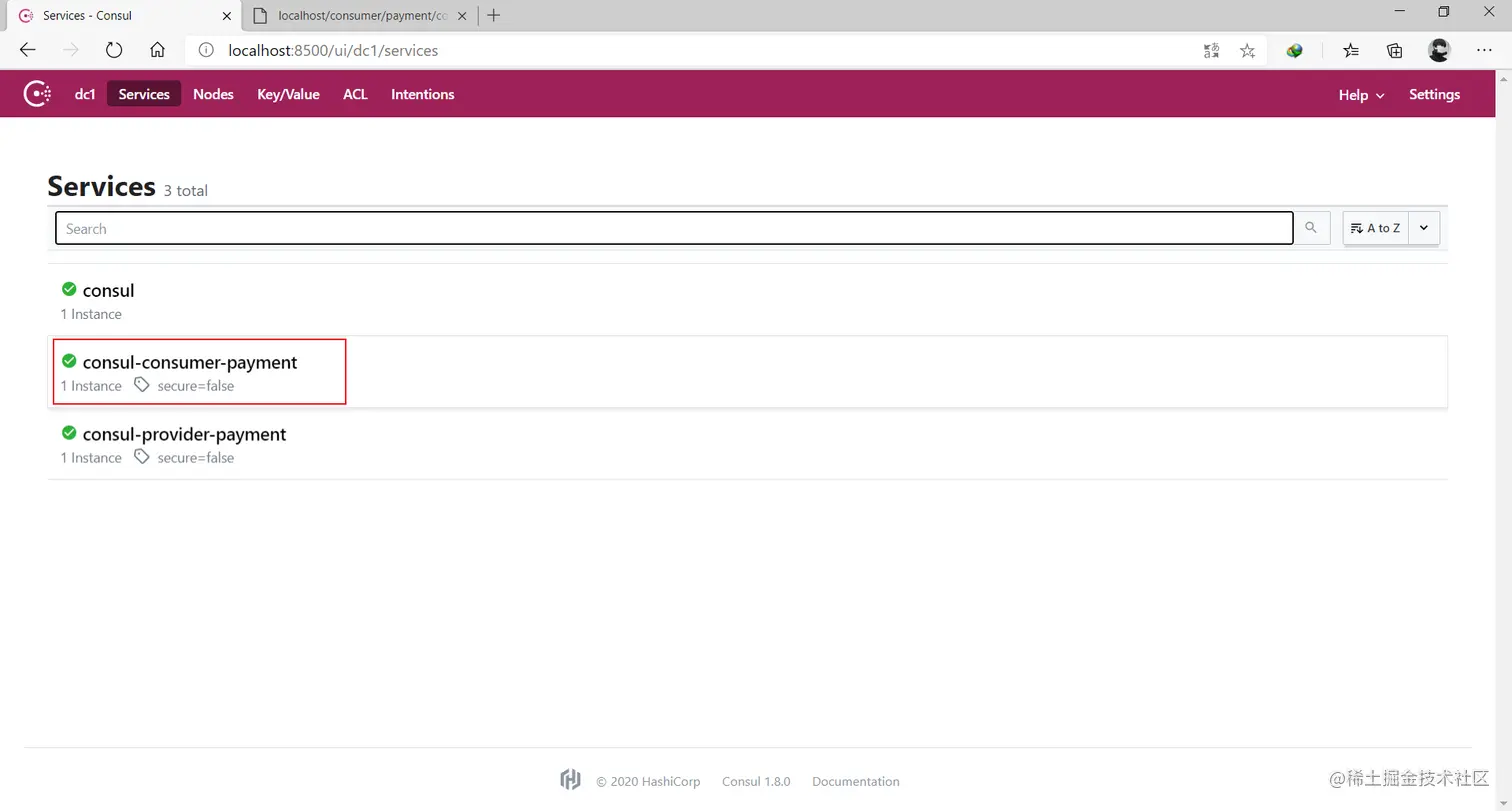Click the HashiCorp logo in the footer
The height and width of the screenshot is (811, 1512).
tap(570, 780)
